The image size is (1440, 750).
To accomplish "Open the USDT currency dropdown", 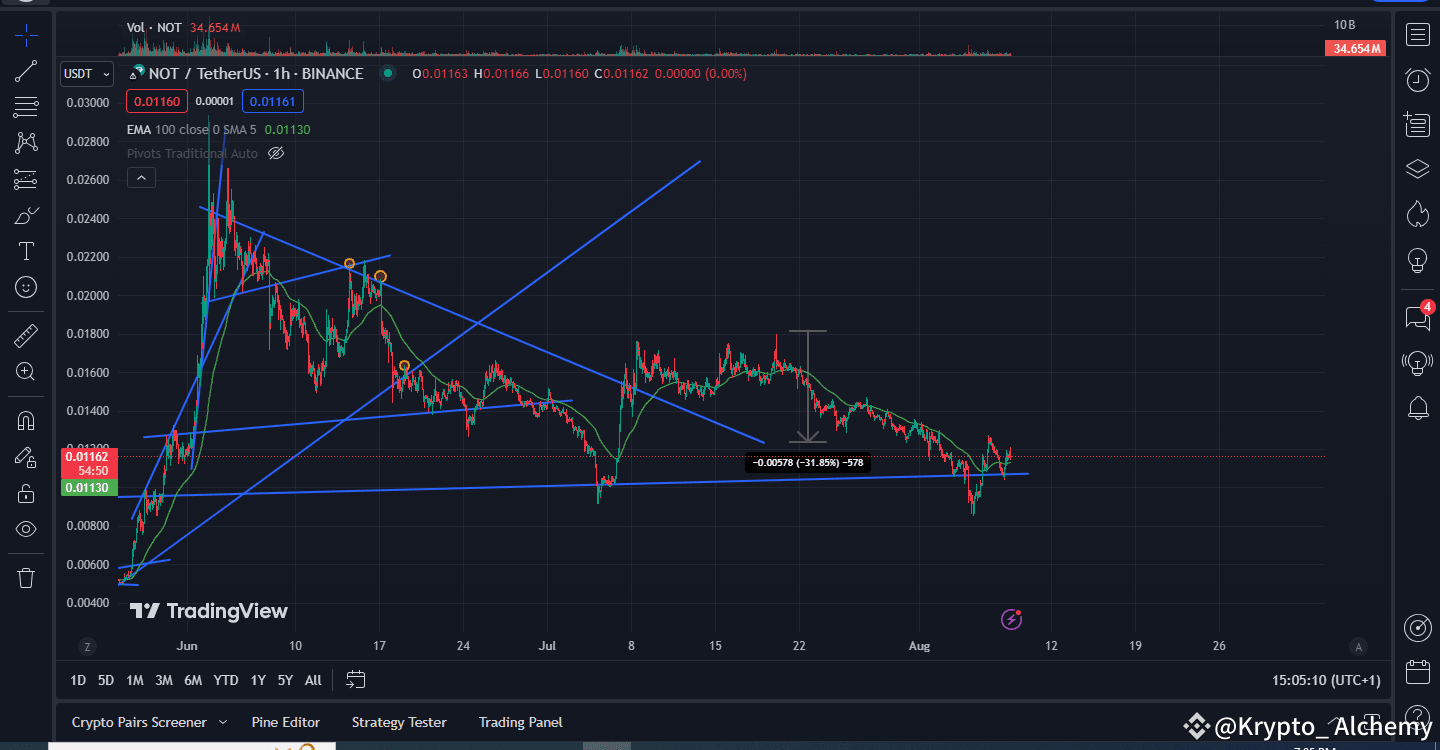I will (86, 73).
